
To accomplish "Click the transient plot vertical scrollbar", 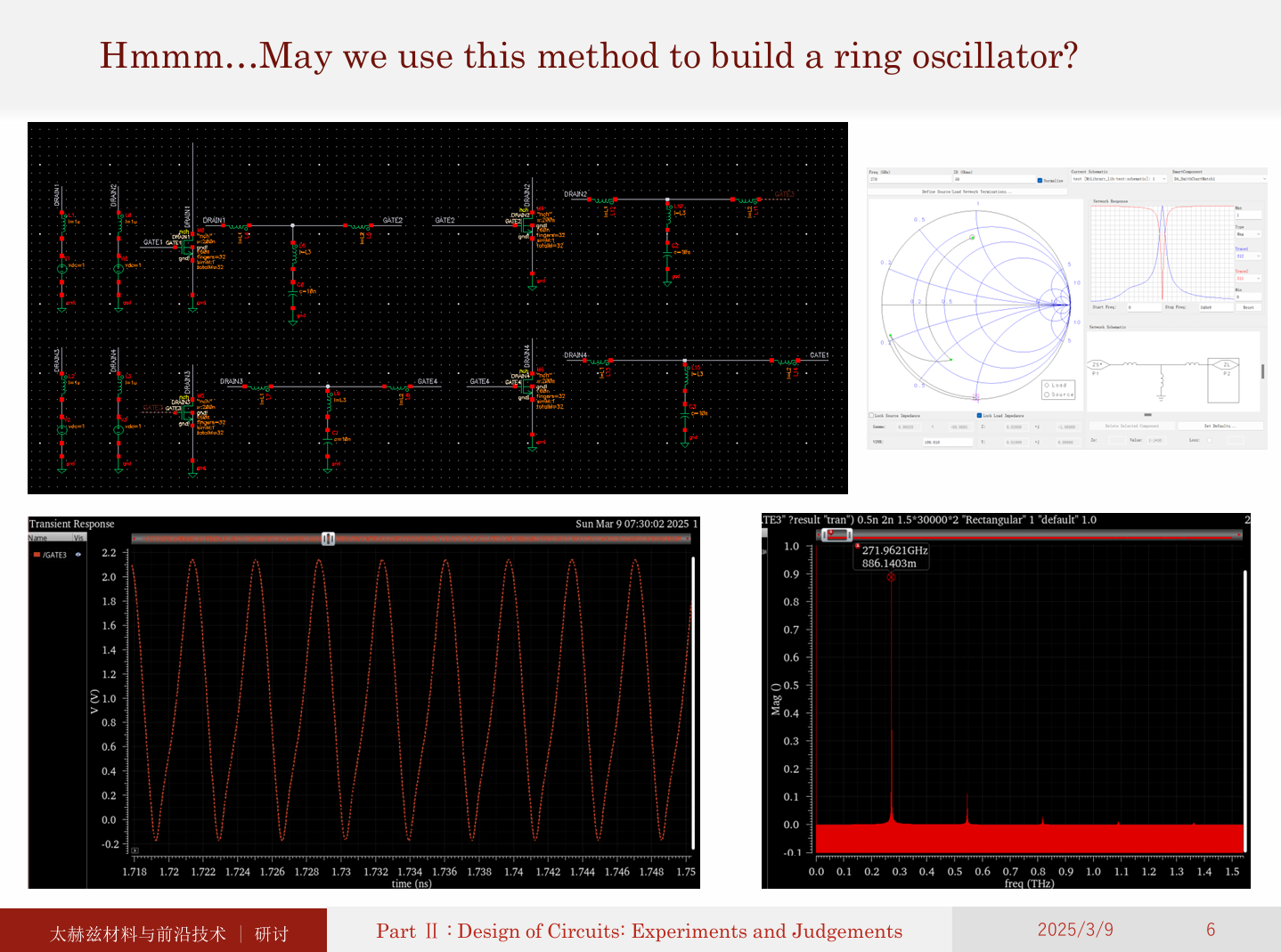I will click(693, 704).
